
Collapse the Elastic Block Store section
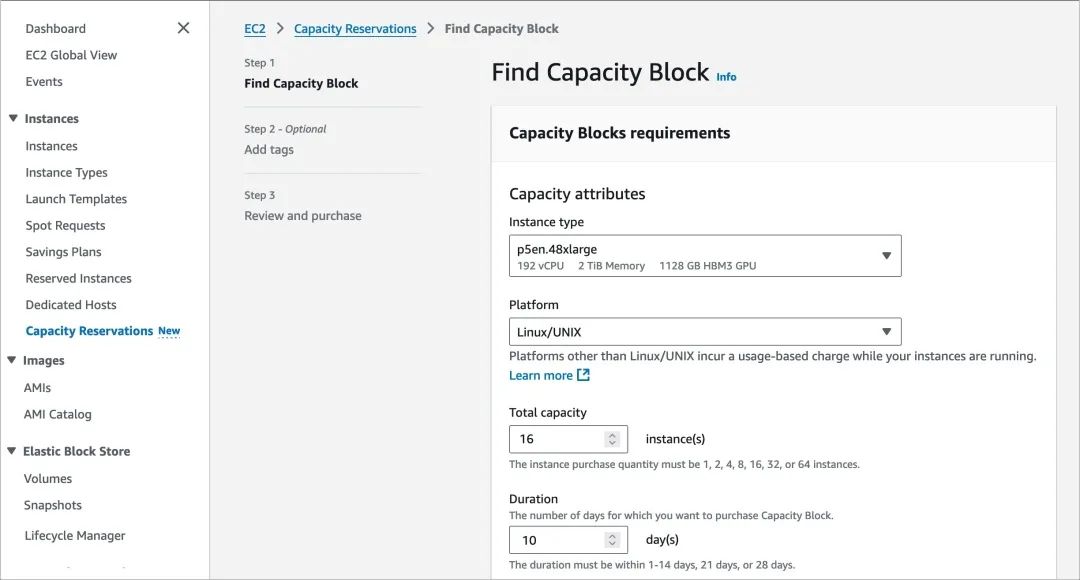point(13,451)
